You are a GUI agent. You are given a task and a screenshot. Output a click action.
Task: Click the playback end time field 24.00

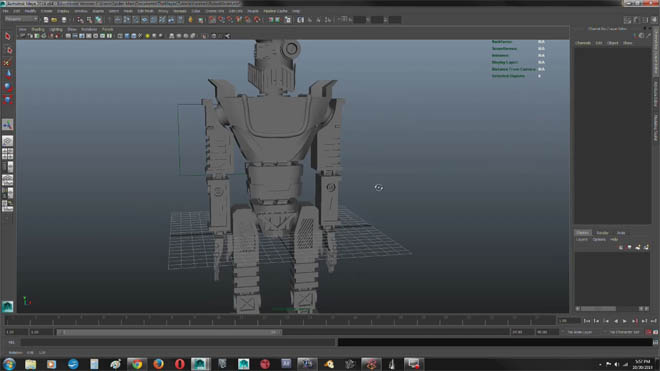[x=522, y=332]
